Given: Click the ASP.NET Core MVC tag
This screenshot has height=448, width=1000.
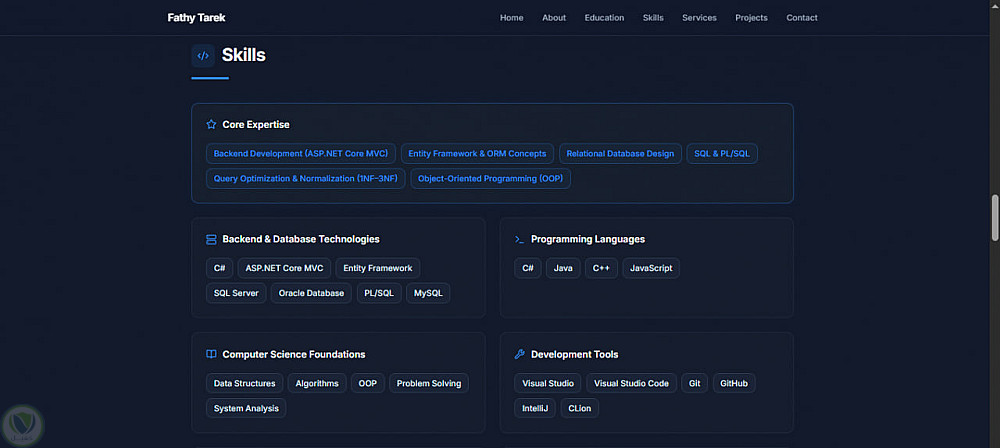Looking at the screenshot, I should point(284,268).
